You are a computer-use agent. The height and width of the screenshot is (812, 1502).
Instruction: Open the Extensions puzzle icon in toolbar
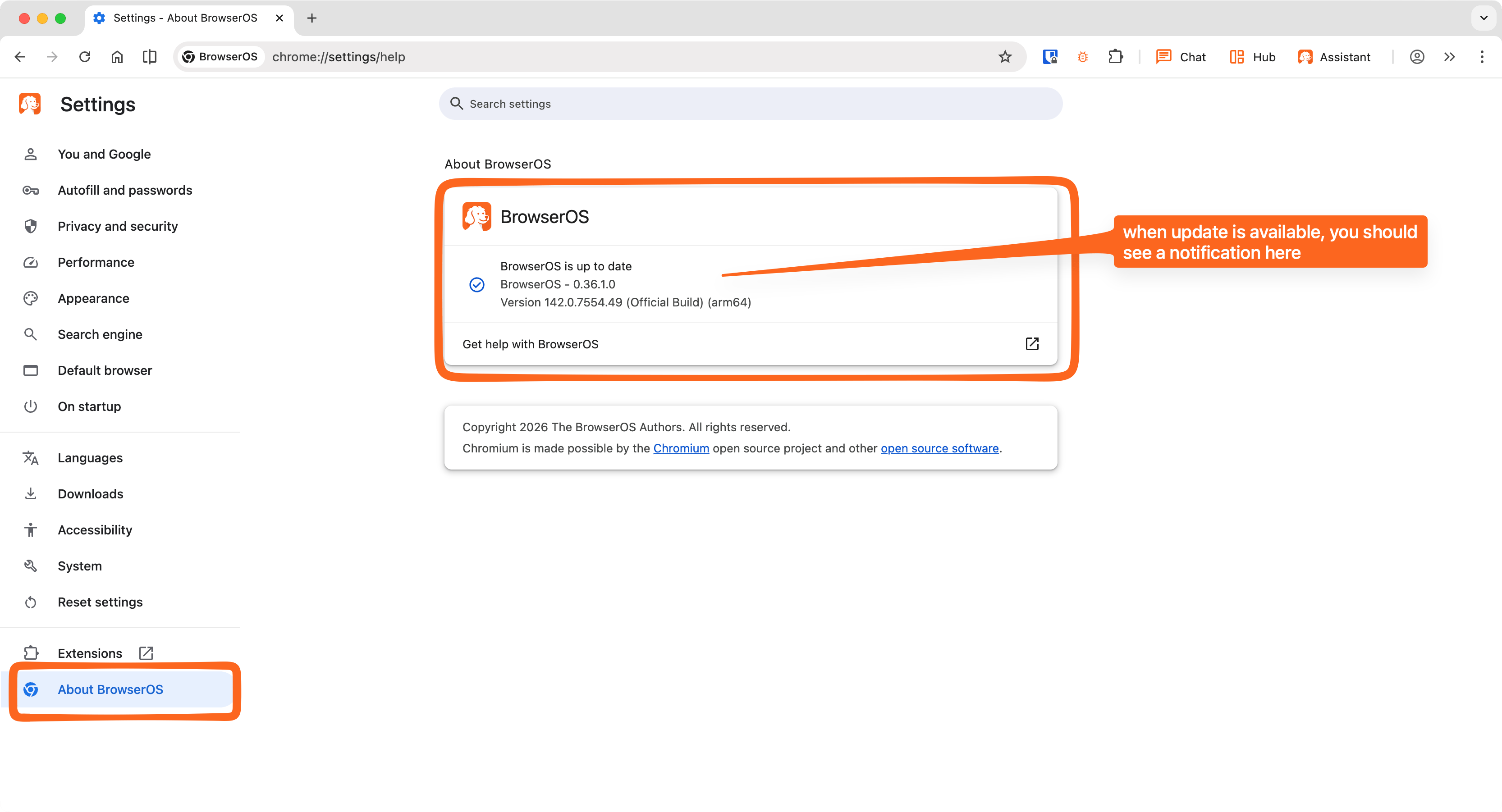[x=1115, y=56]
